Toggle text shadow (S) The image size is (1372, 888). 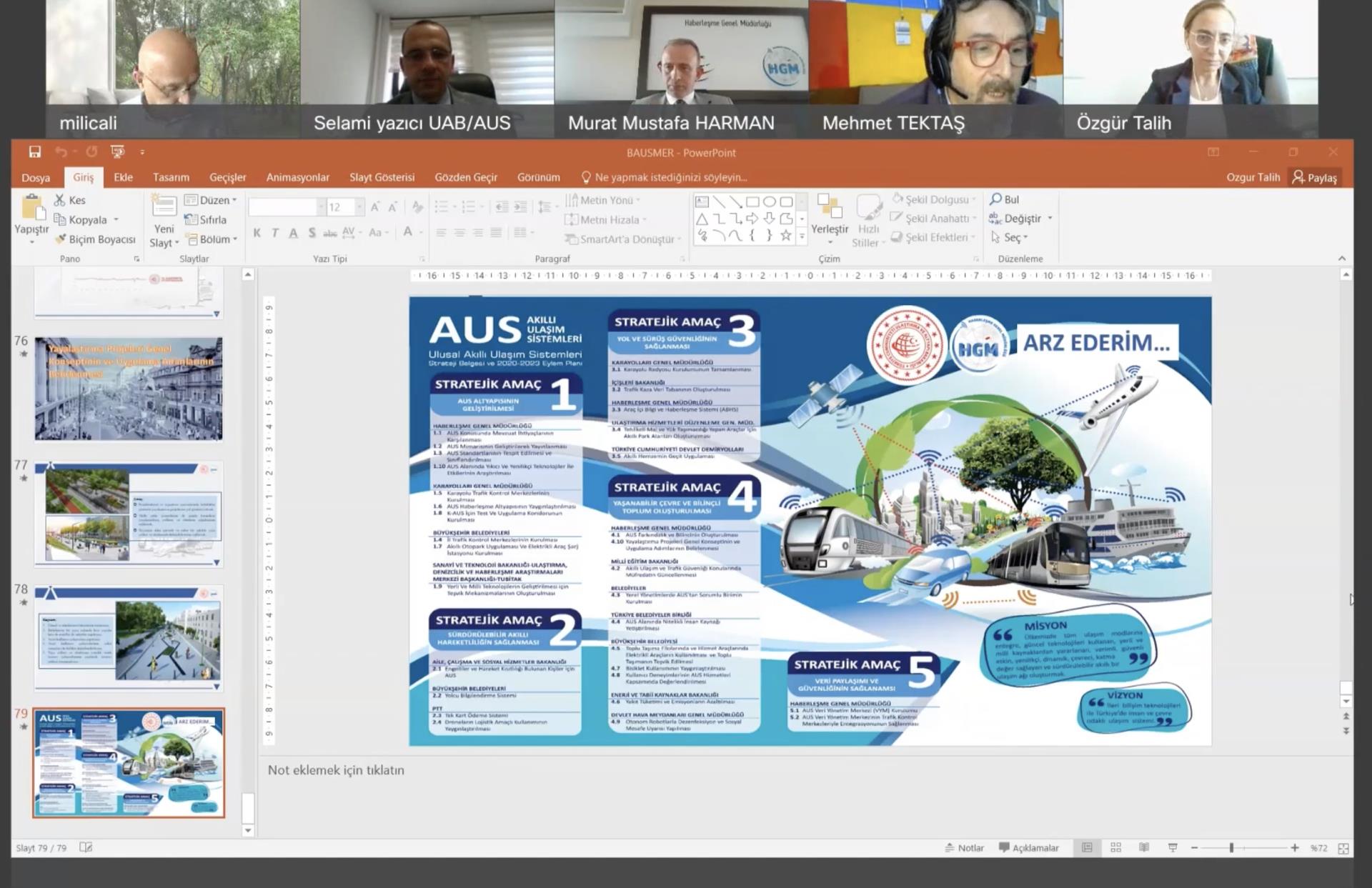312,233
